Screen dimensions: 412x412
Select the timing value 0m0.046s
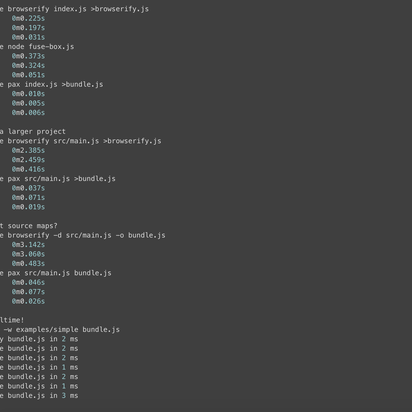(28, 282)
